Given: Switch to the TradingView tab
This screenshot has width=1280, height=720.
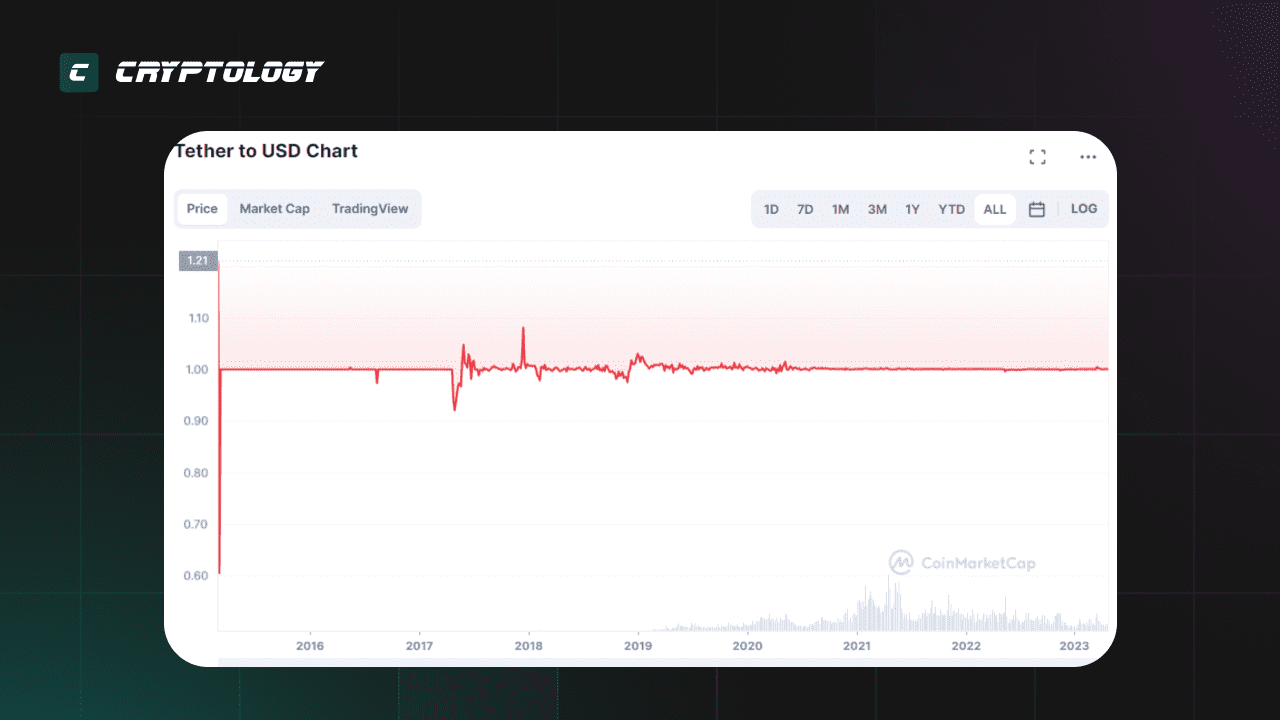Looking at the screenshot, I should (x=370, y=209).
